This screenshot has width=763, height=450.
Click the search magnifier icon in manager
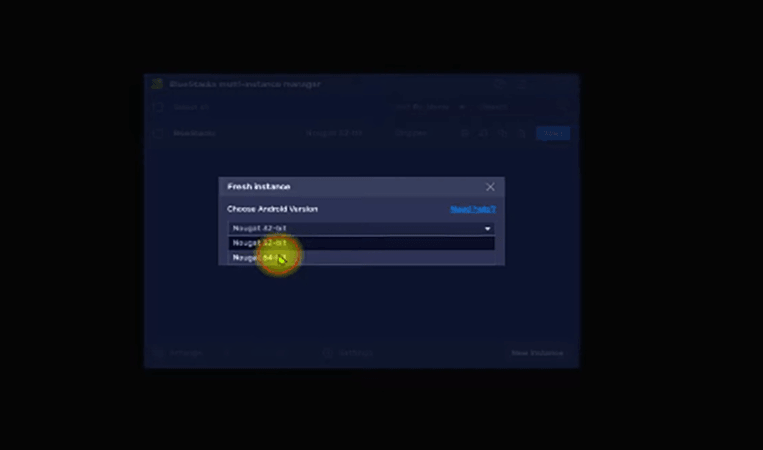[563, 107]
